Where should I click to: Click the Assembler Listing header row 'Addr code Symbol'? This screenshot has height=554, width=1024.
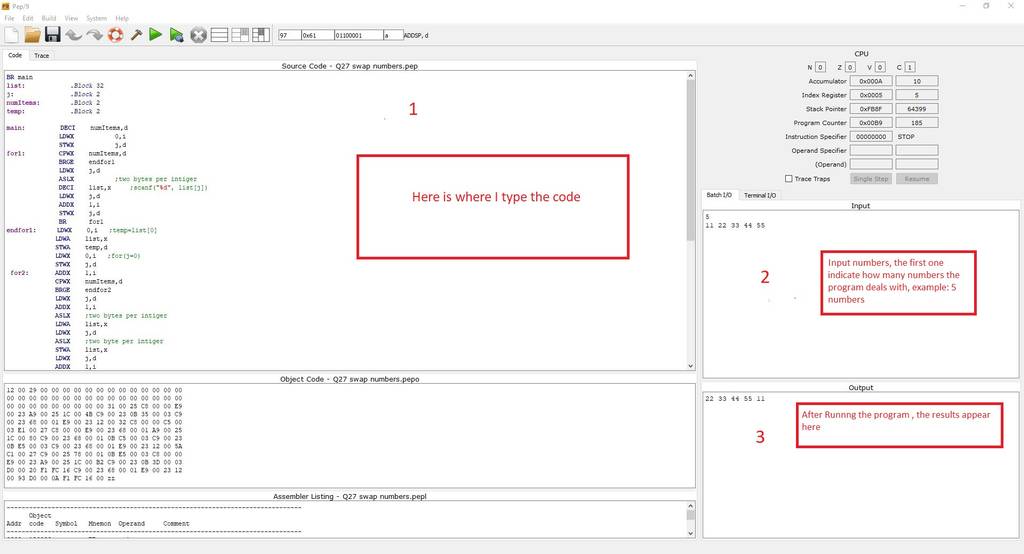pyautogui.click(x=98, y=523)
